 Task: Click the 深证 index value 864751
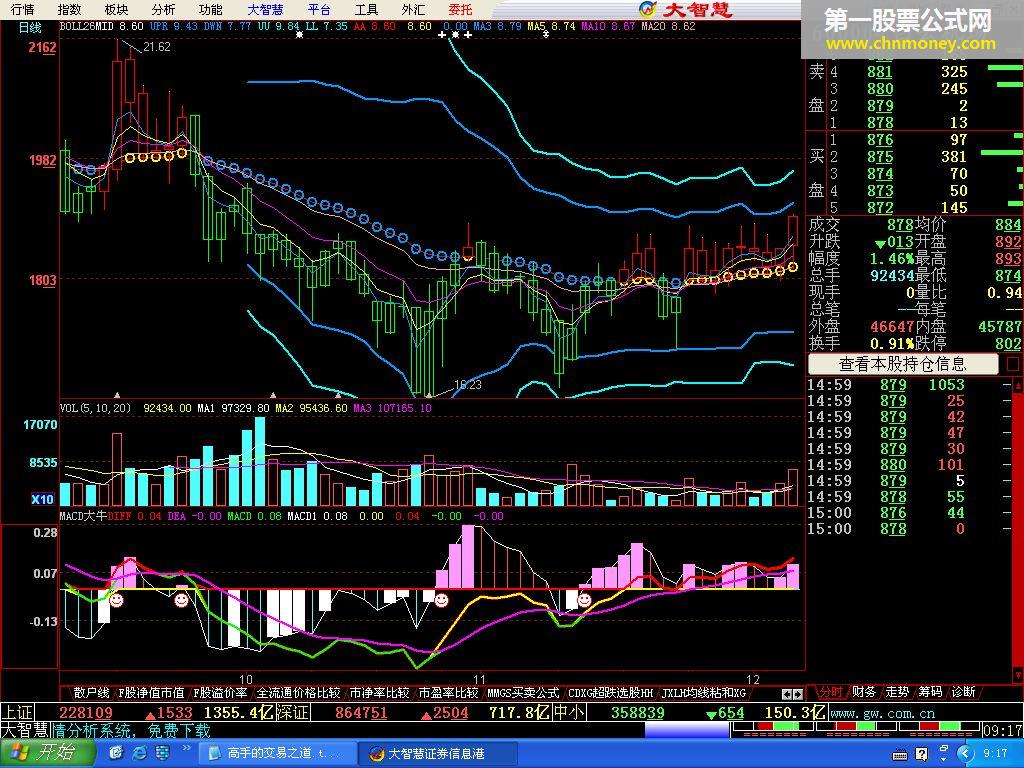[361, 712]
